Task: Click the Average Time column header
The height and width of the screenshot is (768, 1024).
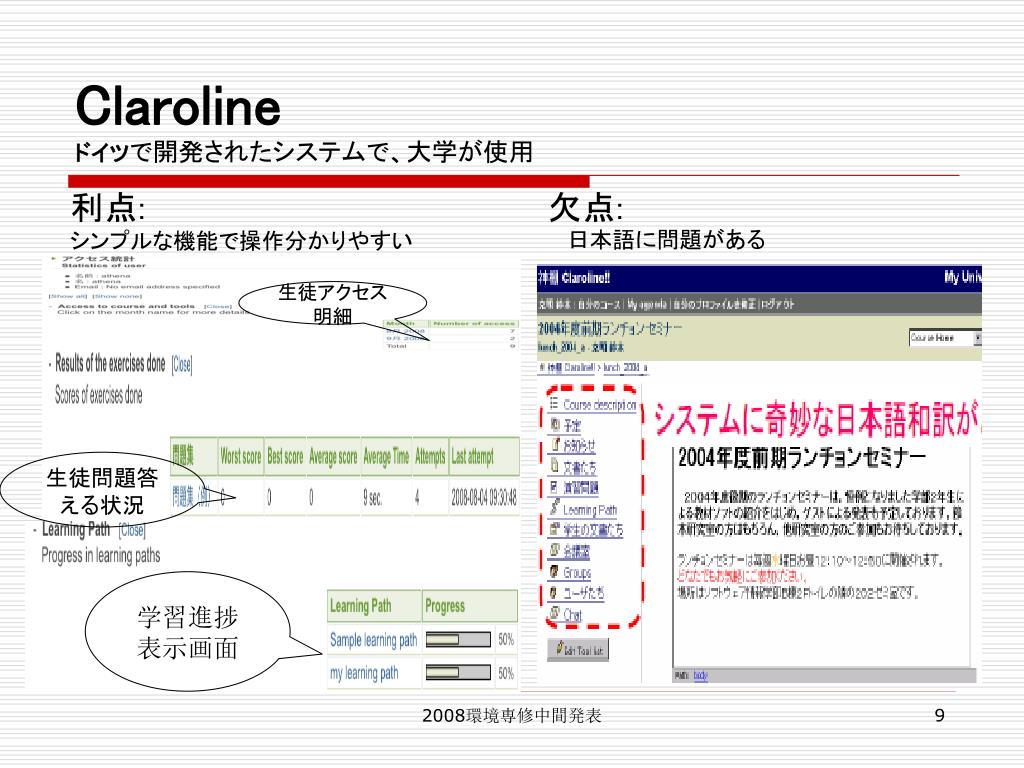Action: [386, 456]
